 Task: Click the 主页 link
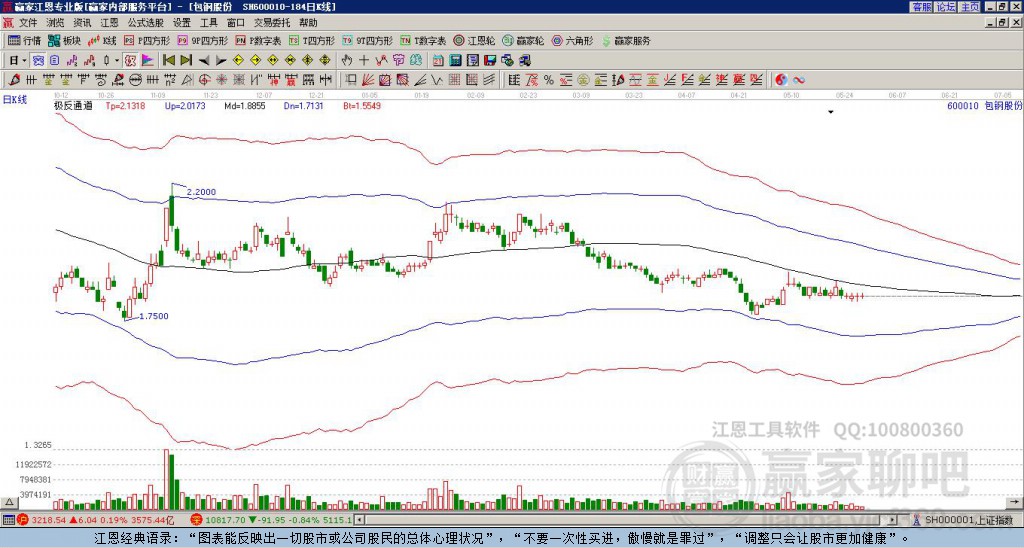pos(970,7)
